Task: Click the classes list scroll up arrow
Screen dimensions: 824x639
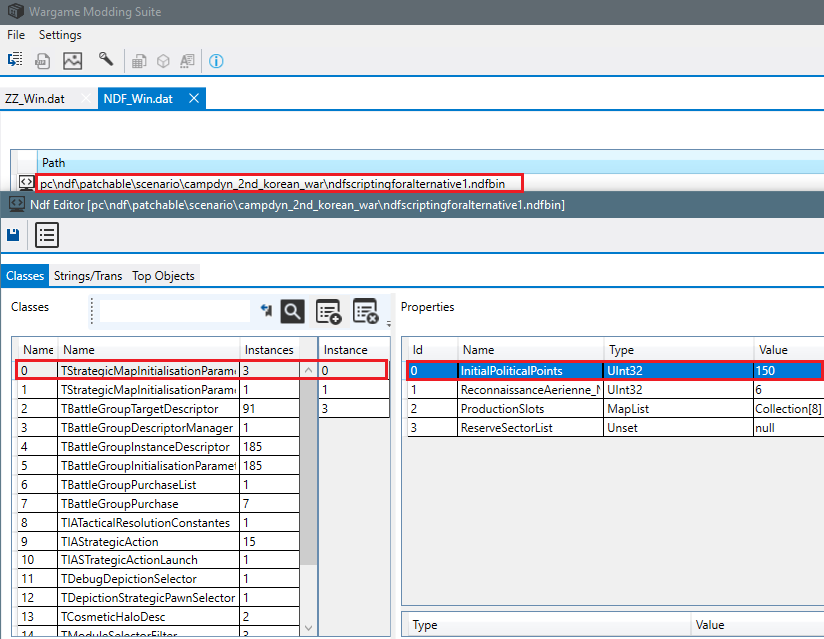Action: [x=308, y=370]
